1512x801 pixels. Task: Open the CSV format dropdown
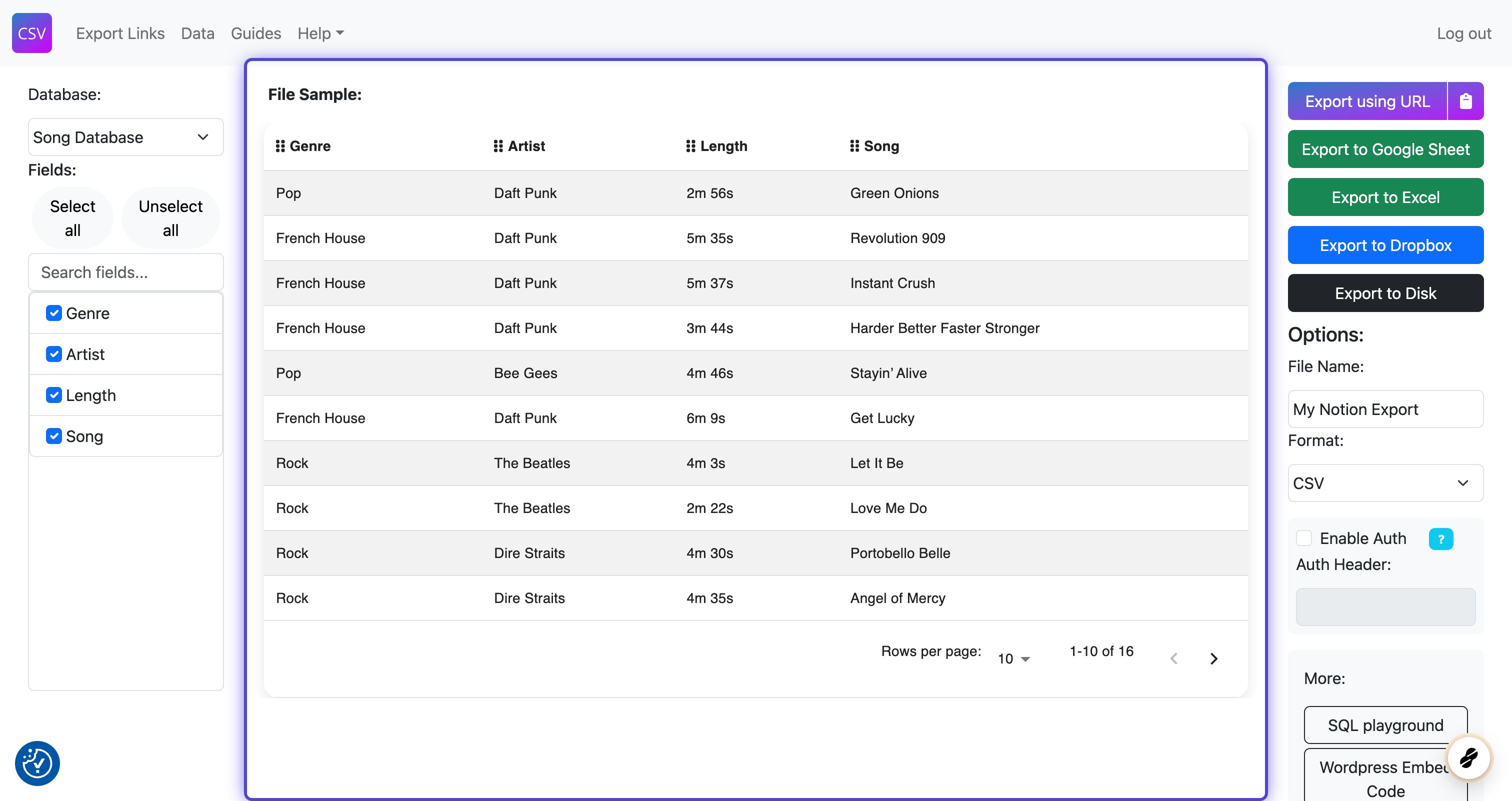(x=1385, y=483)
